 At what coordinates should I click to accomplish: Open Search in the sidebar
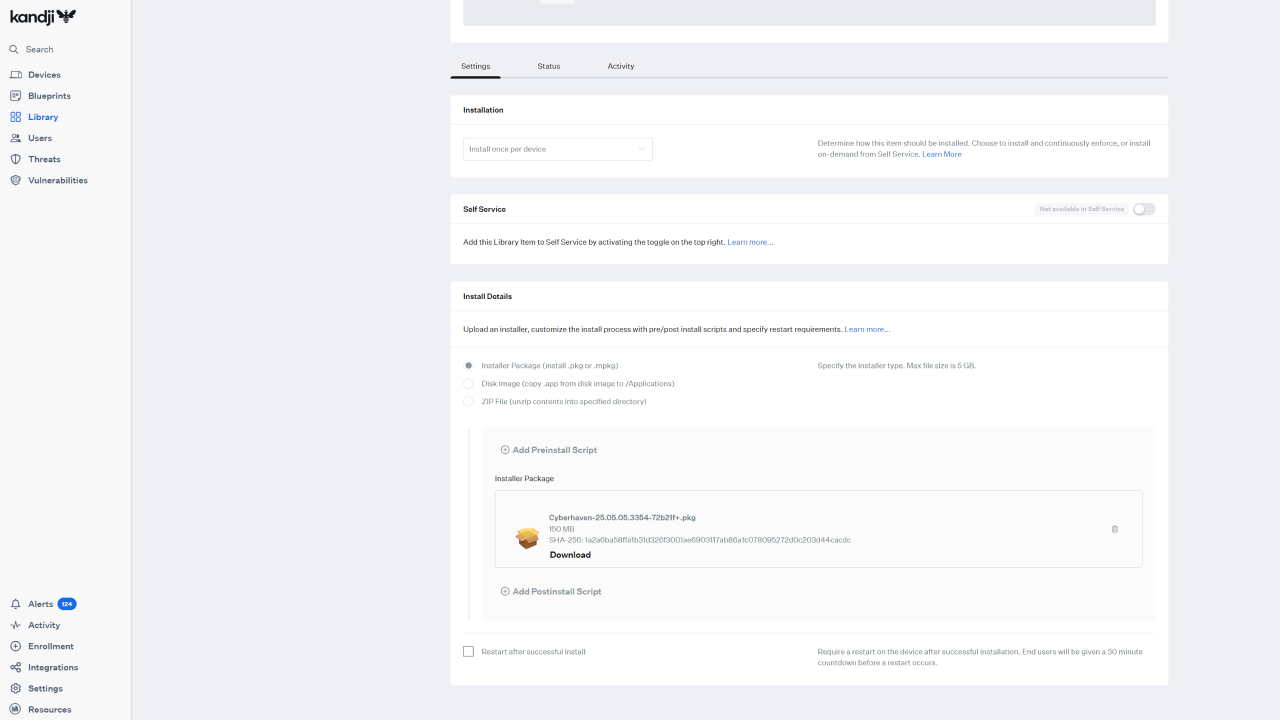pyautogui.click(x=39, y=49)
